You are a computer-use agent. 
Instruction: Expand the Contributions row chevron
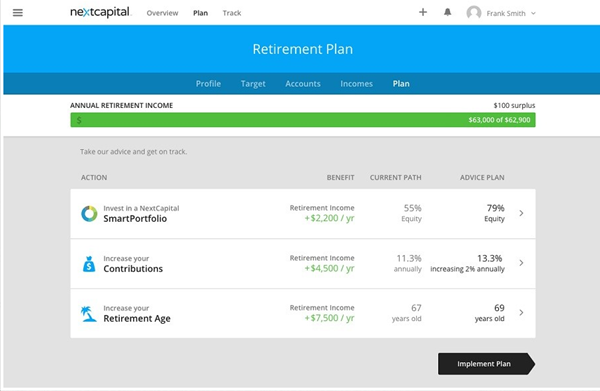[x=521, y=263]
